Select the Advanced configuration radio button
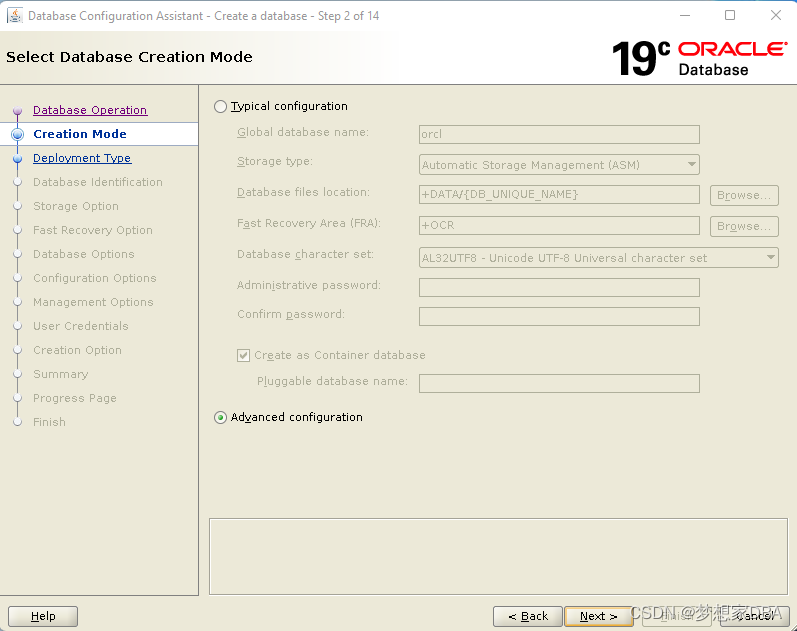The width and height of the screenshot is (797, 631). click(x=220, y=417)
